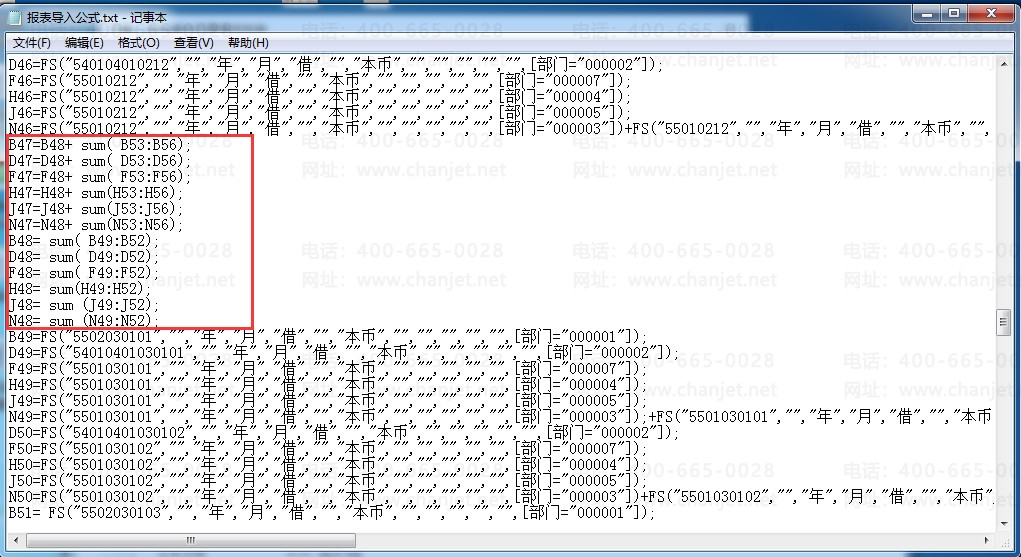Click the vertical scrollbar down arrow

coord(1003,523)
